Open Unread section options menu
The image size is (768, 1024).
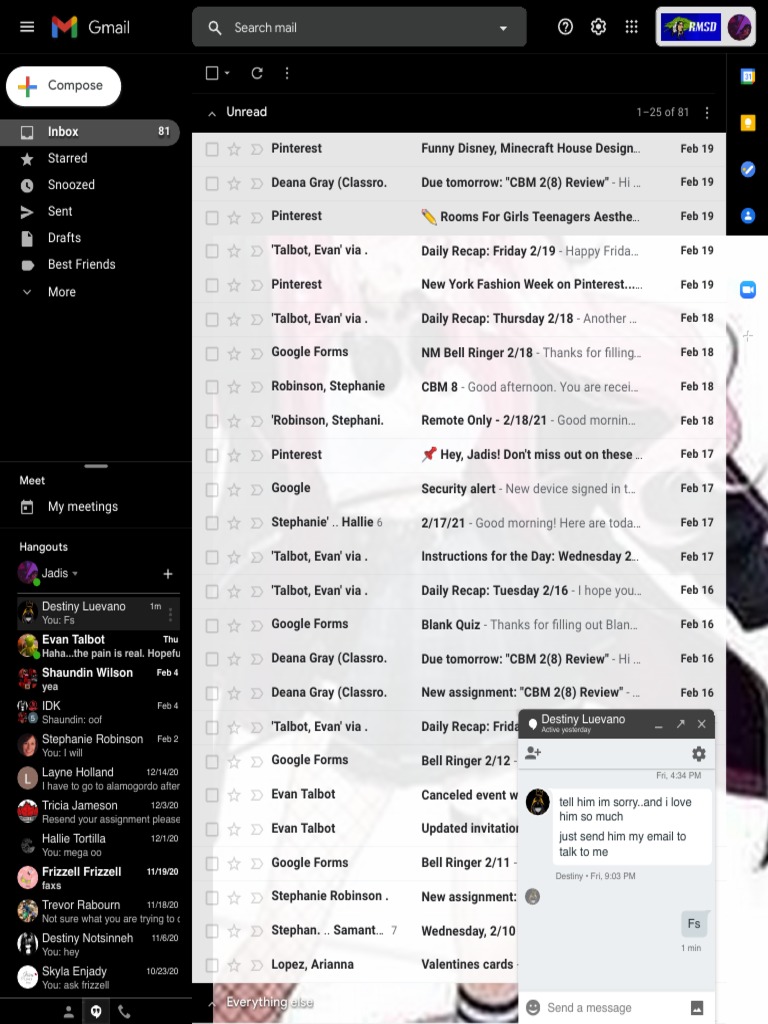point(707,112)
